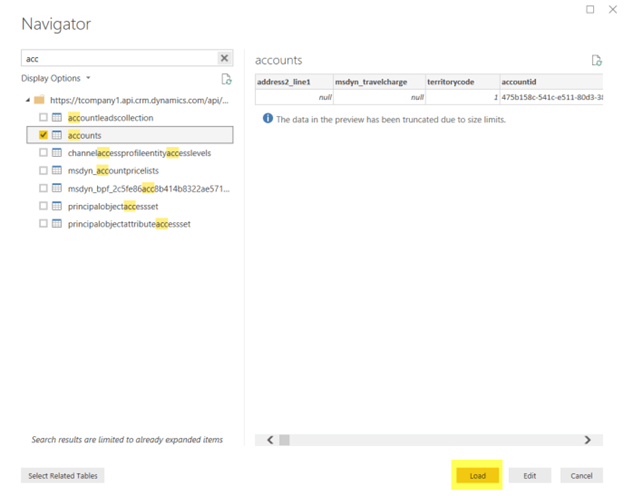This screenshot has width=624, height=496.
Task: Click table icon of principalobjectattributeaccessset
Action: coord(57,223)
